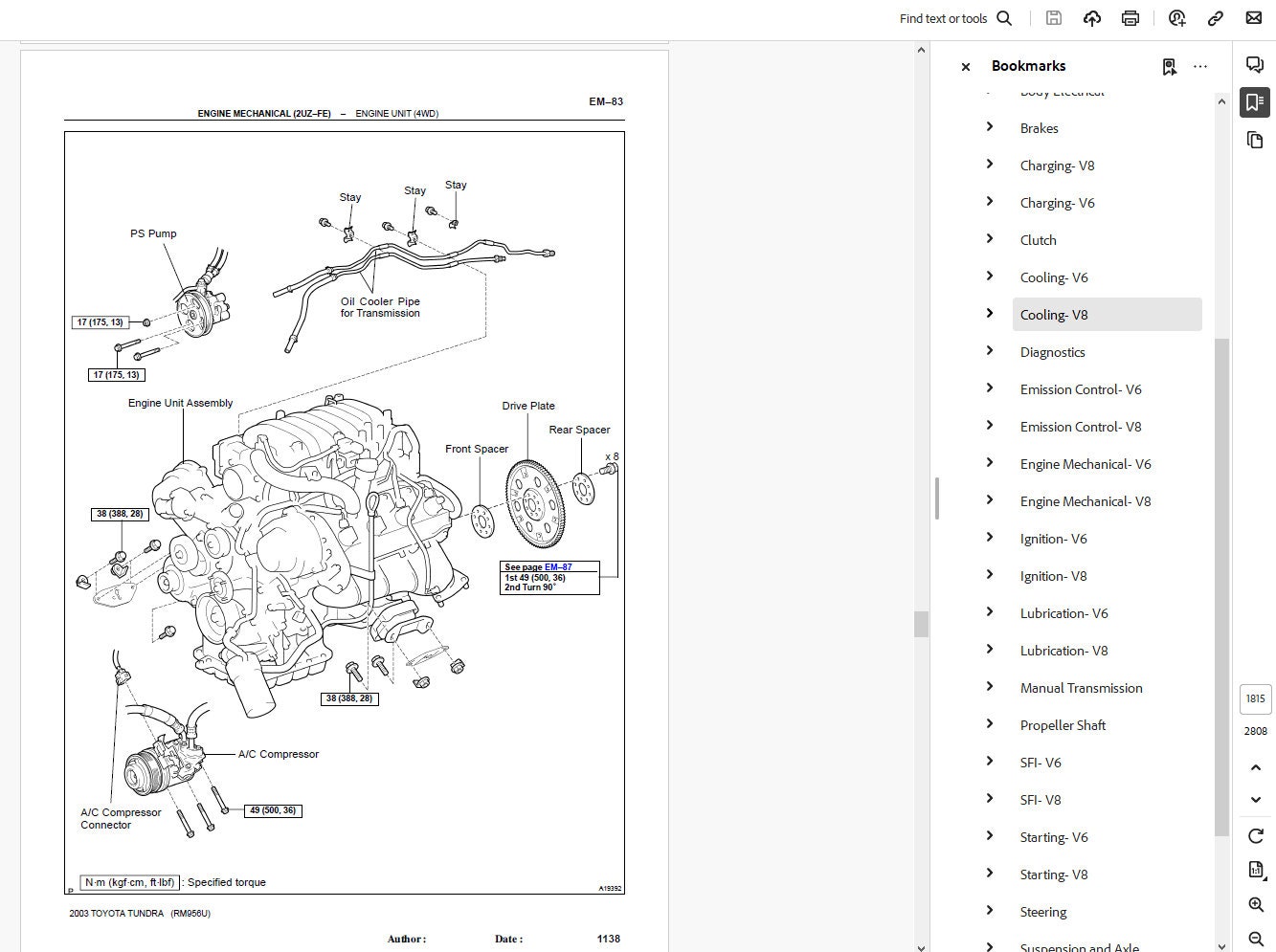This screenshot has height=952, width=1276.
Task: Save the document with the floppy disk icon
Action: (1053, 18)
